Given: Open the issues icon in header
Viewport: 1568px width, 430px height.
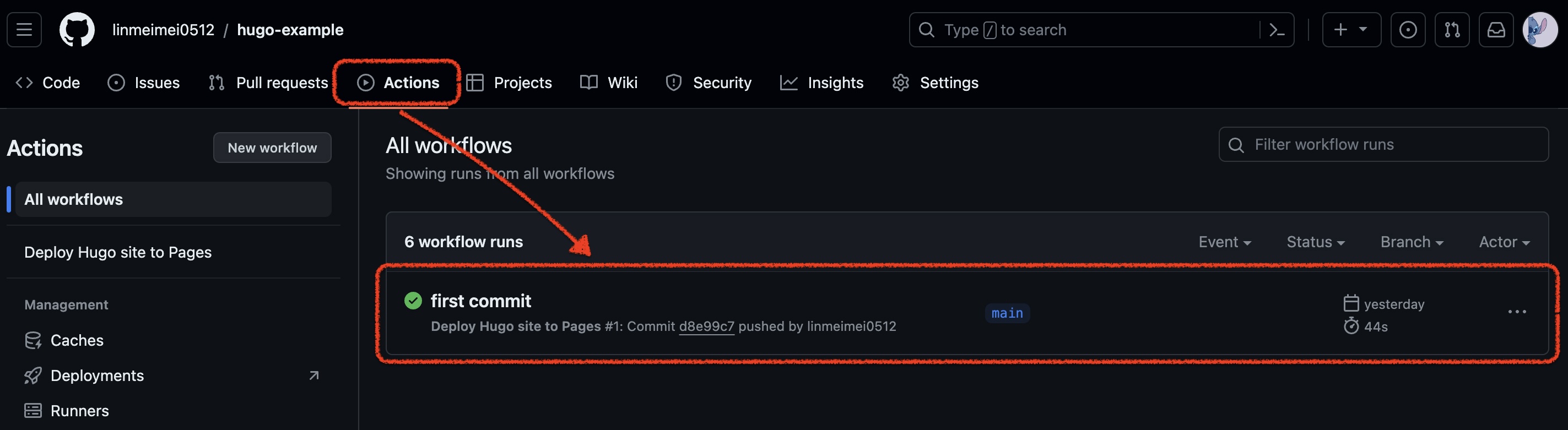Looking at the screenshot, I should [x=1407, y=30].
